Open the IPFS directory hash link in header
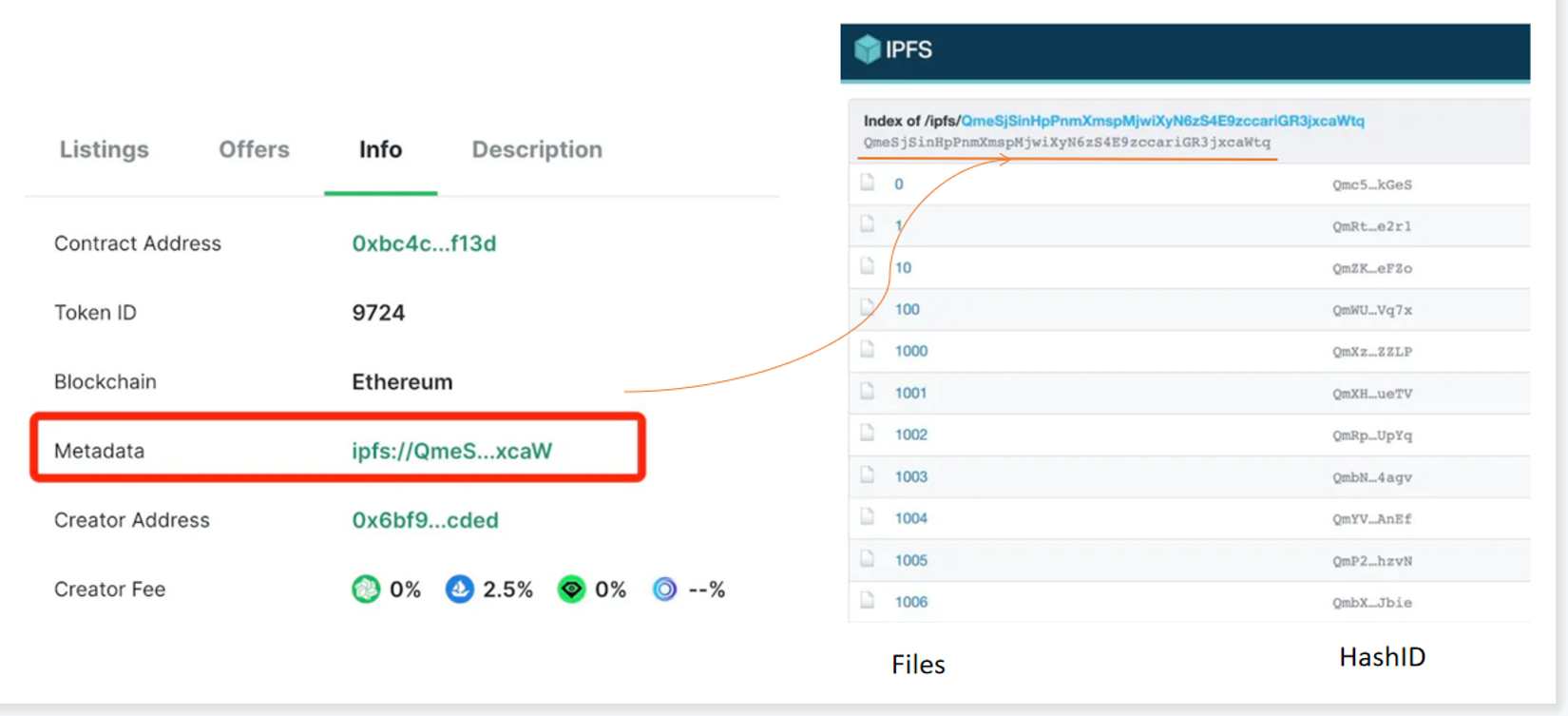1568x716 pixels. [x=1162, y=121]
